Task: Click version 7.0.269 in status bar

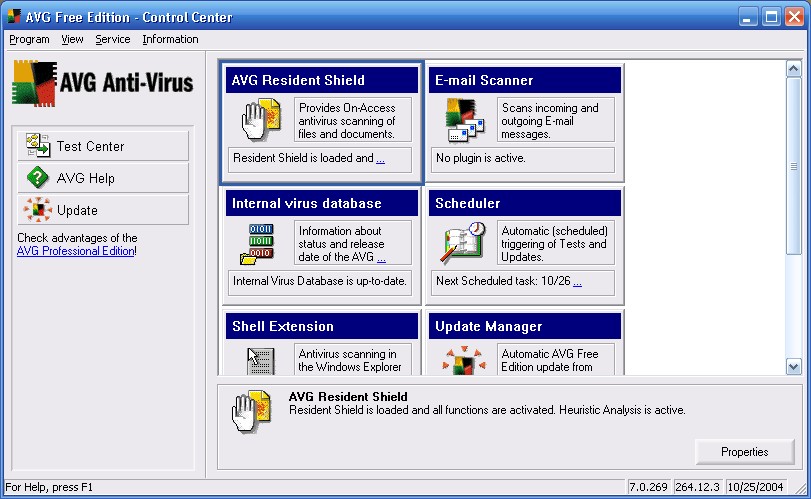Action: coord(648,487)
